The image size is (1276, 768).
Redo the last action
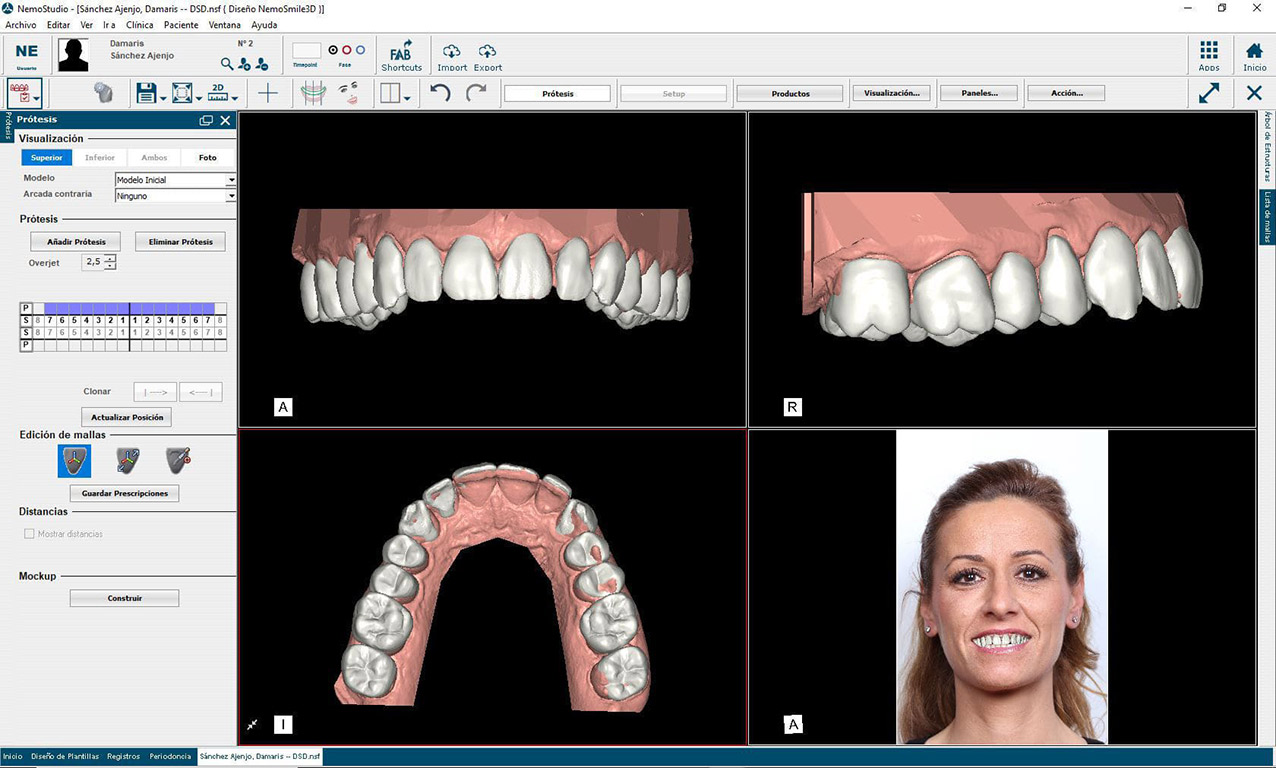click(x=476, y=93)
